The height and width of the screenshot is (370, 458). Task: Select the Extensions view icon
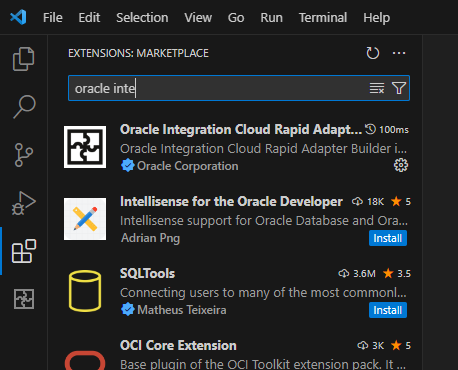[24, 251]
